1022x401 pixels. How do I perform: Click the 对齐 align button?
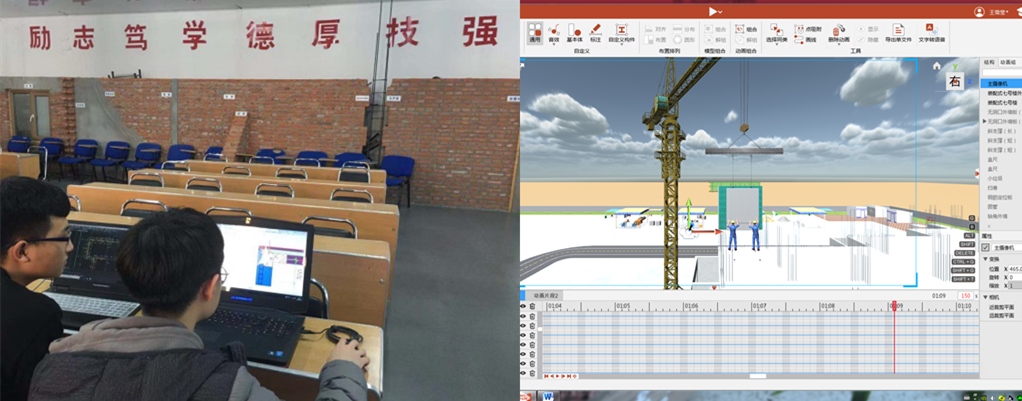656,29
